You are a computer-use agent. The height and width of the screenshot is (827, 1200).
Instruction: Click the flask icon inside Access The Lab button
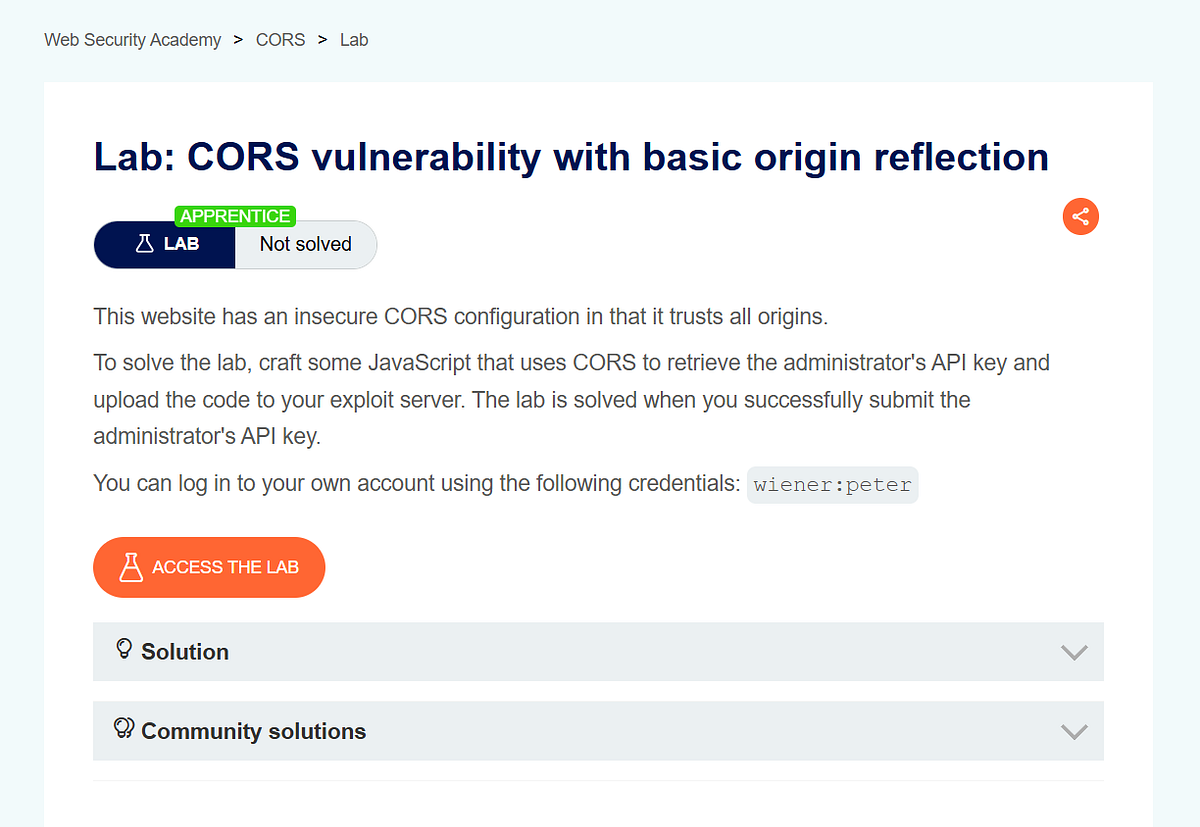130,567
